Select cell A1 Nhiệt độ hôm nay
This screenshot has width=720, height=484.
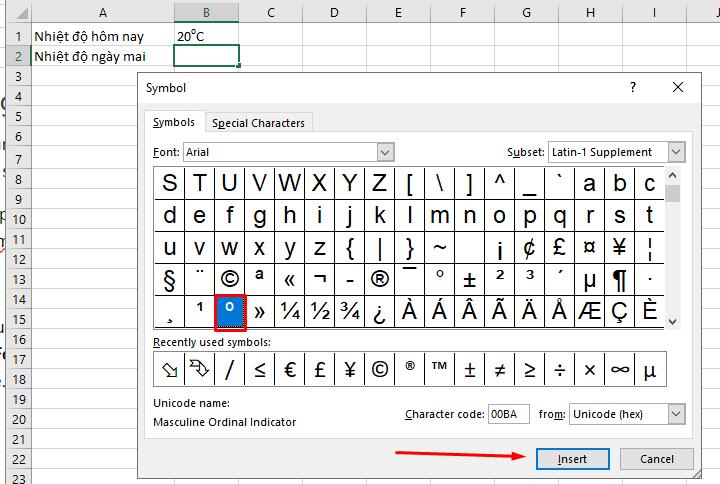point(102,36)
